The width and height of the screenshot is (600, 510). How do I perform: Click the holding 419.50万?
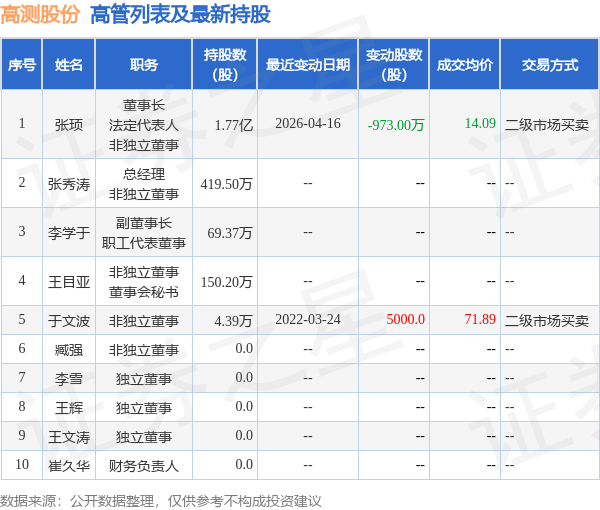[227, 184]
